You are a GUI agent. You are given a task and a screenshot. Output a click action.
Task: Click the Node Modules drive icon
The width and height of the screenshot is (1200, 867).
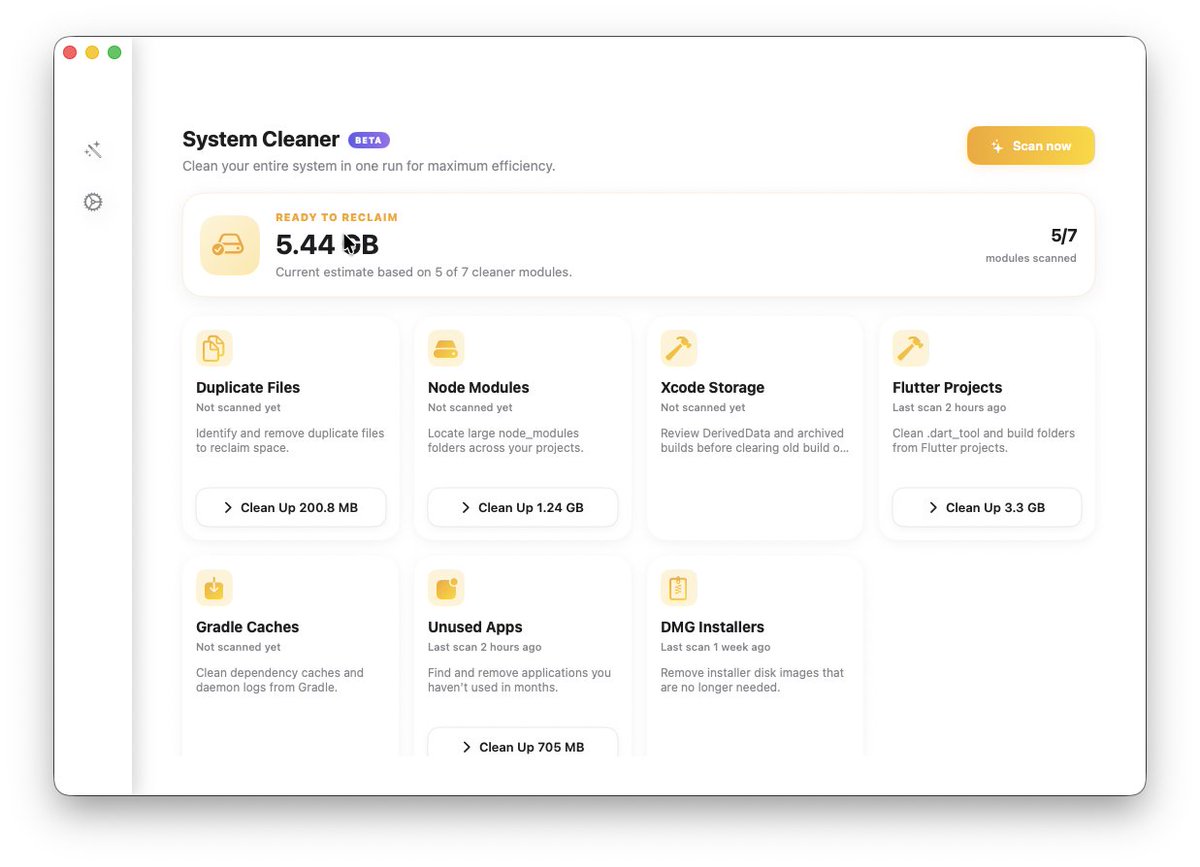tap(446, 348)
